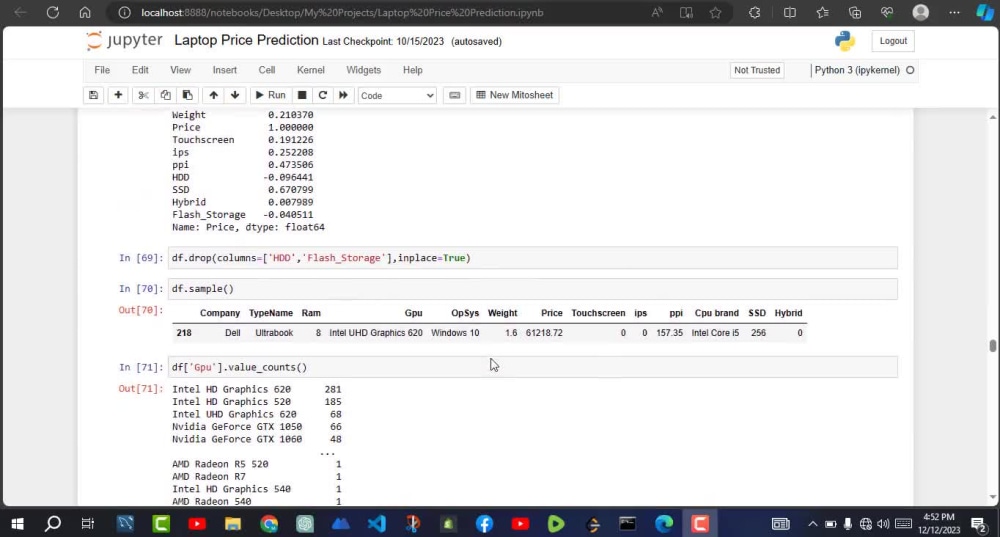Click the df.sample() code cell
This screenshot has height=537, width=1000.
pyautogui.click(x=533, y=289)
